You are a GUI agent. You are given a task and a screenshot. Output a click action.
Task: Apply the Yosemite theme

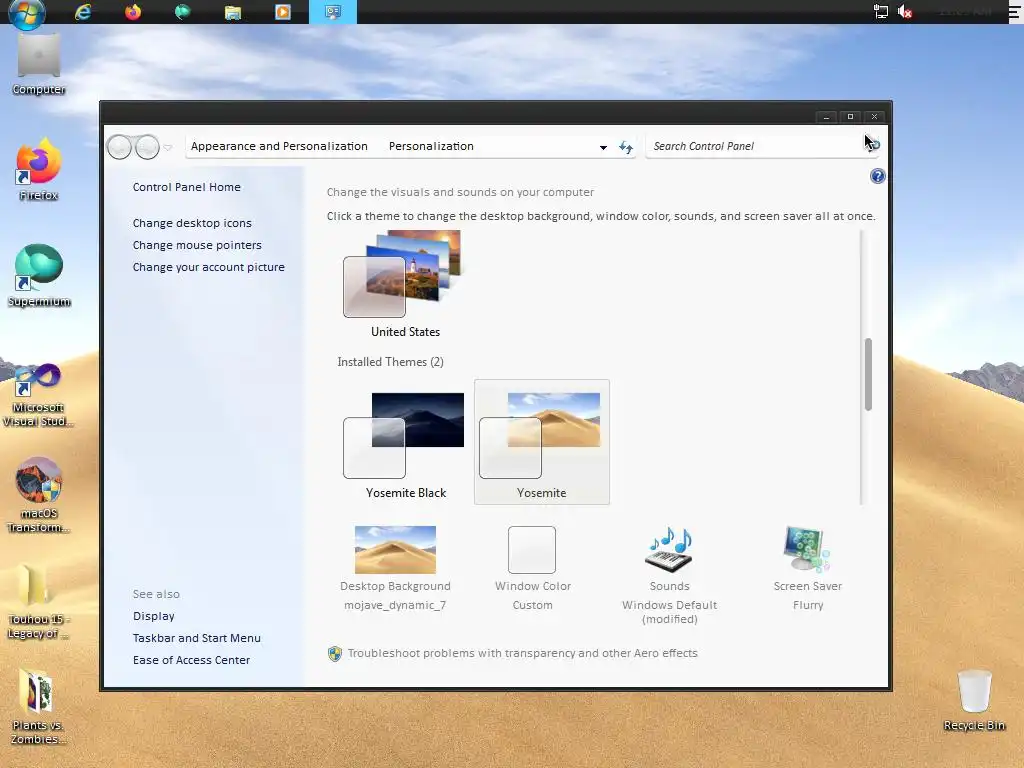click(x=541, y=443)
